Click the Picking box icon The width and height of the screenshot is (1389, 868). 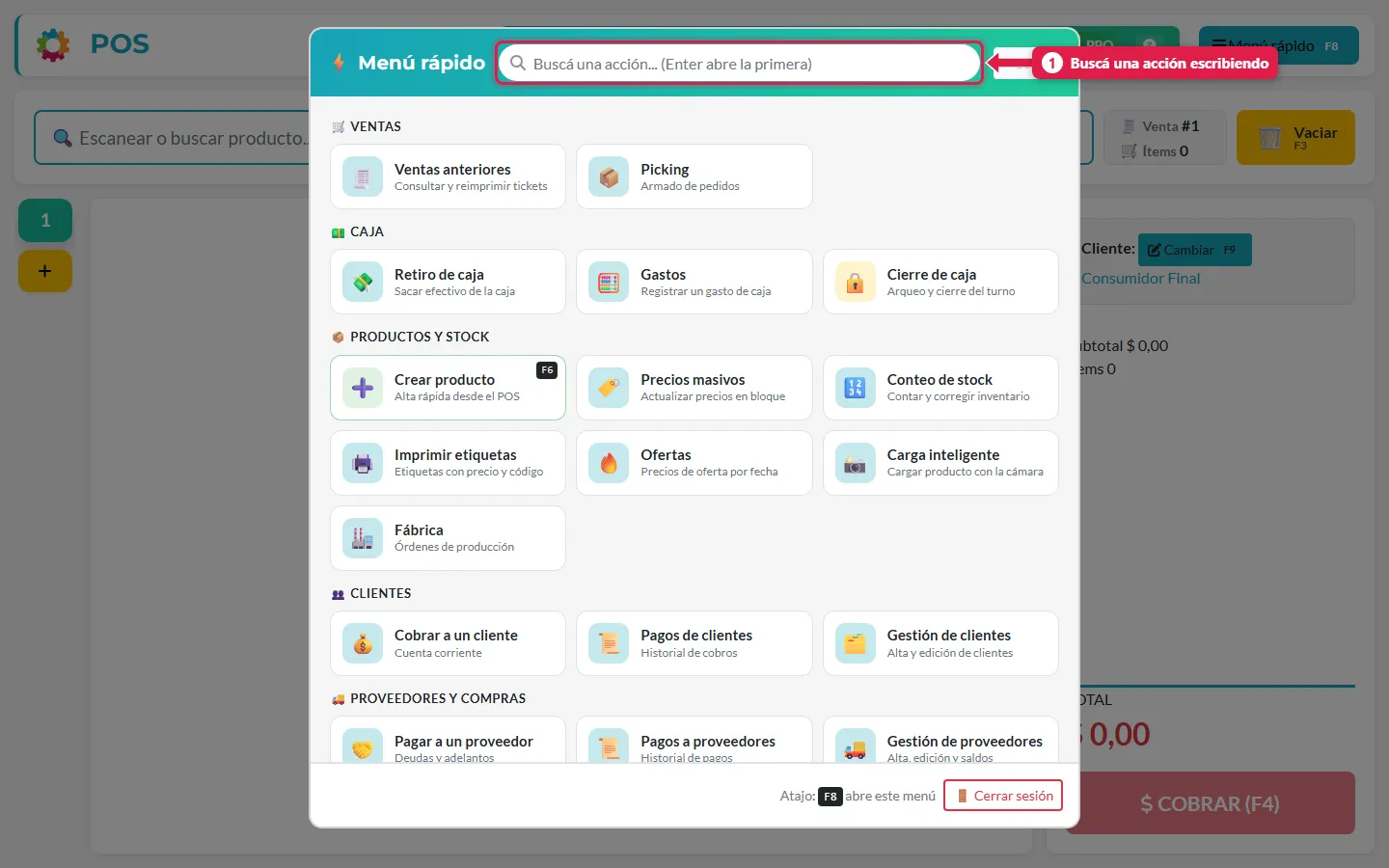click(x=609, y=177)
